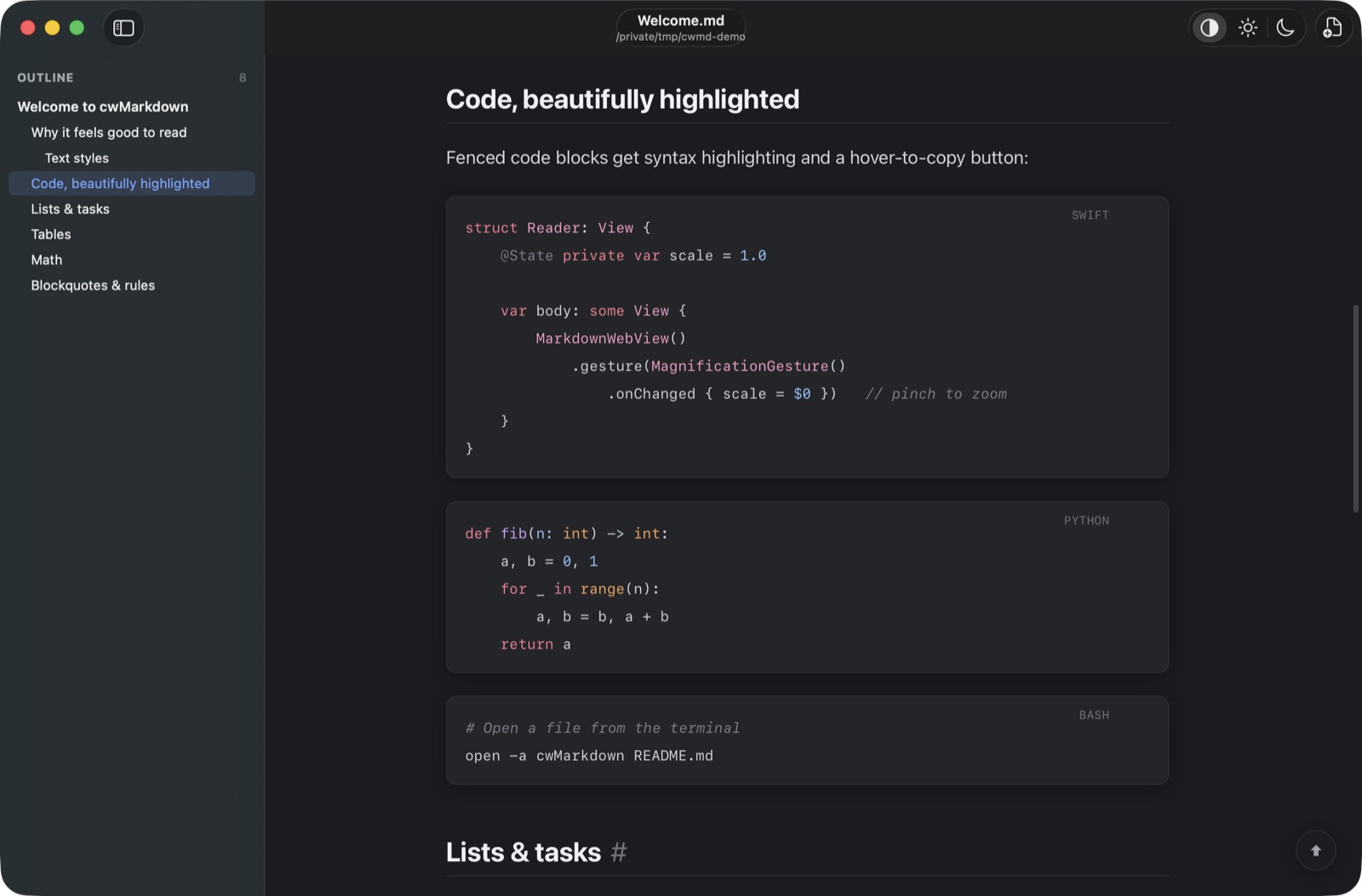Jump to the 'Tables' outline section

point(51,234)
